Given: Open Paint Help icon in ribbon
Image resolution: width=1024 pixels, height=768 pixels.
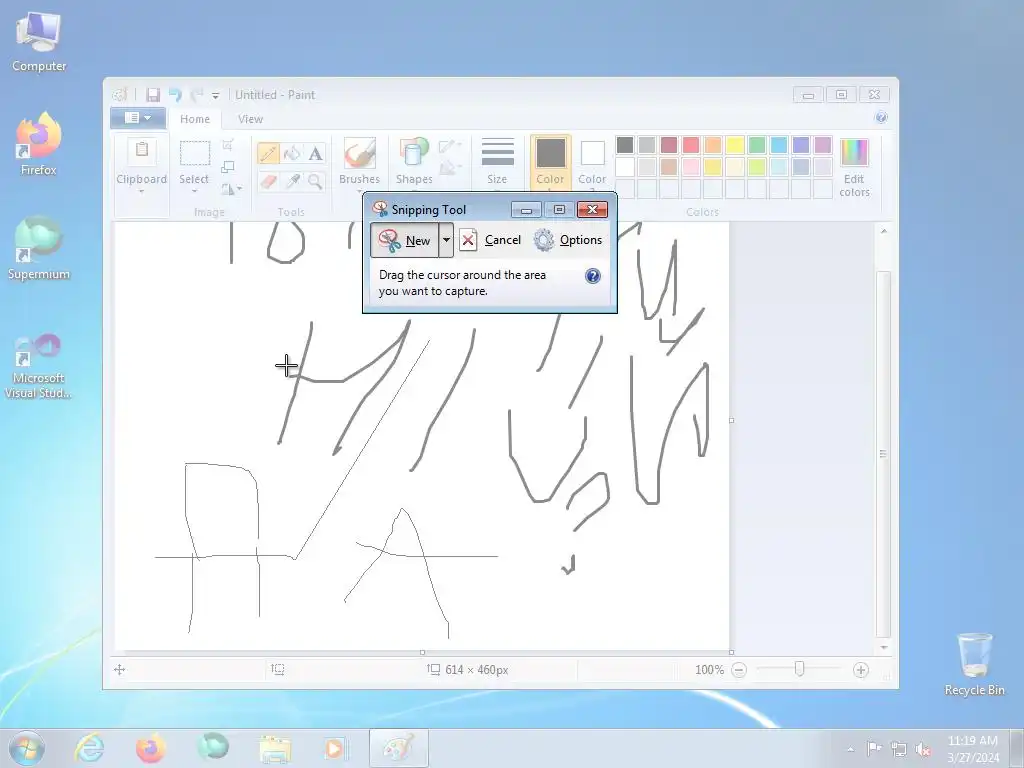Looking at the screenshot, I should pyautogui.click(x=881, y=118).
